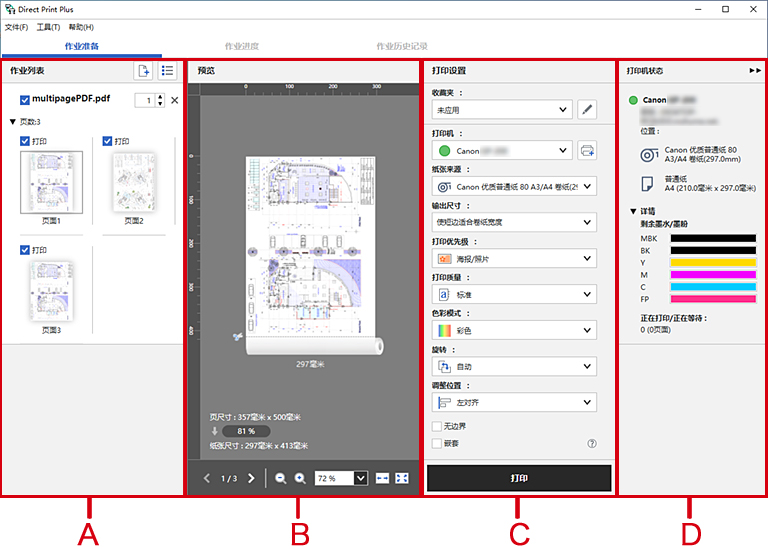The height and width of the screenshot is (549, 768).
Task: Switch to the 作业历史记录 tab
Action: (x=402, y=46)
